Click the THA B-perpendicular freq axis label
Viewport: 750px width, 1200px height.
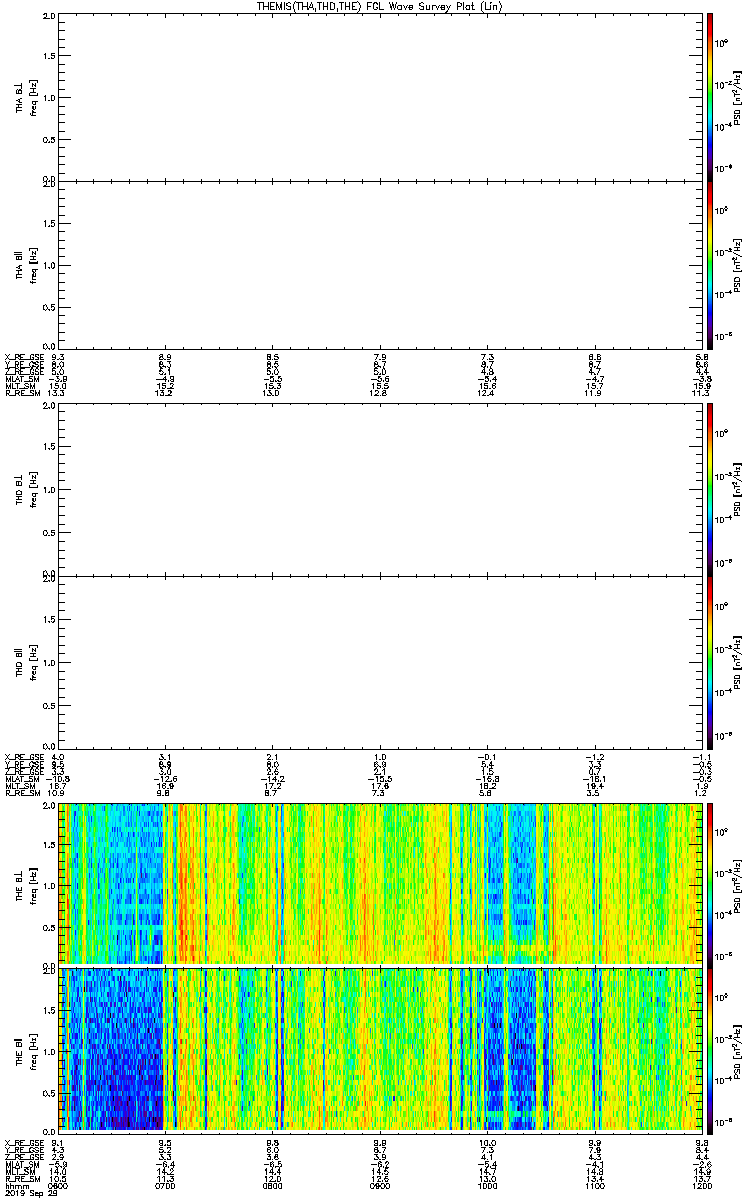coord(32,96)
